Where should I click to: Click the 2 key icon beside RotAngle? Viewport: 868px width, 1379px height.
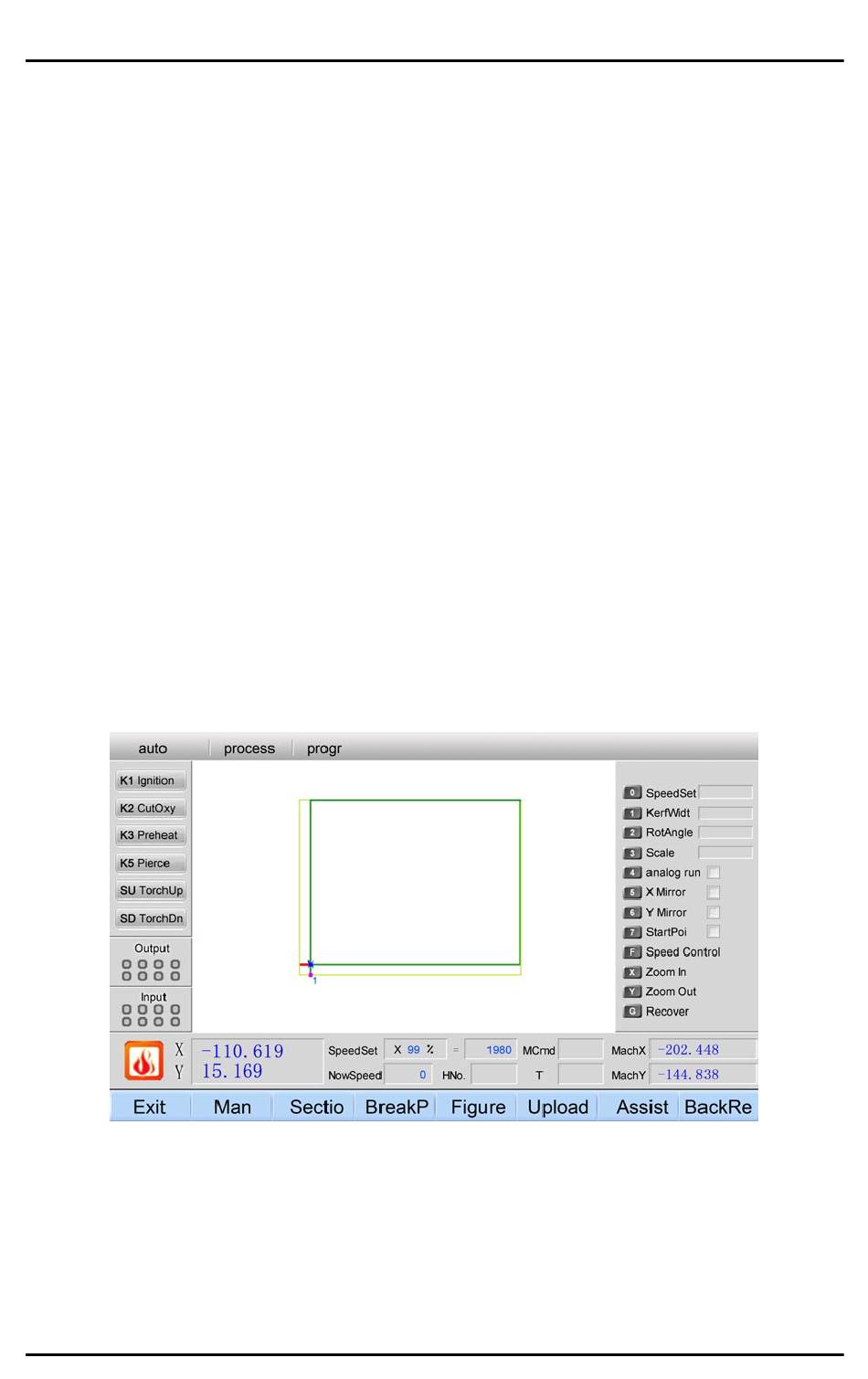click(632, 833)
